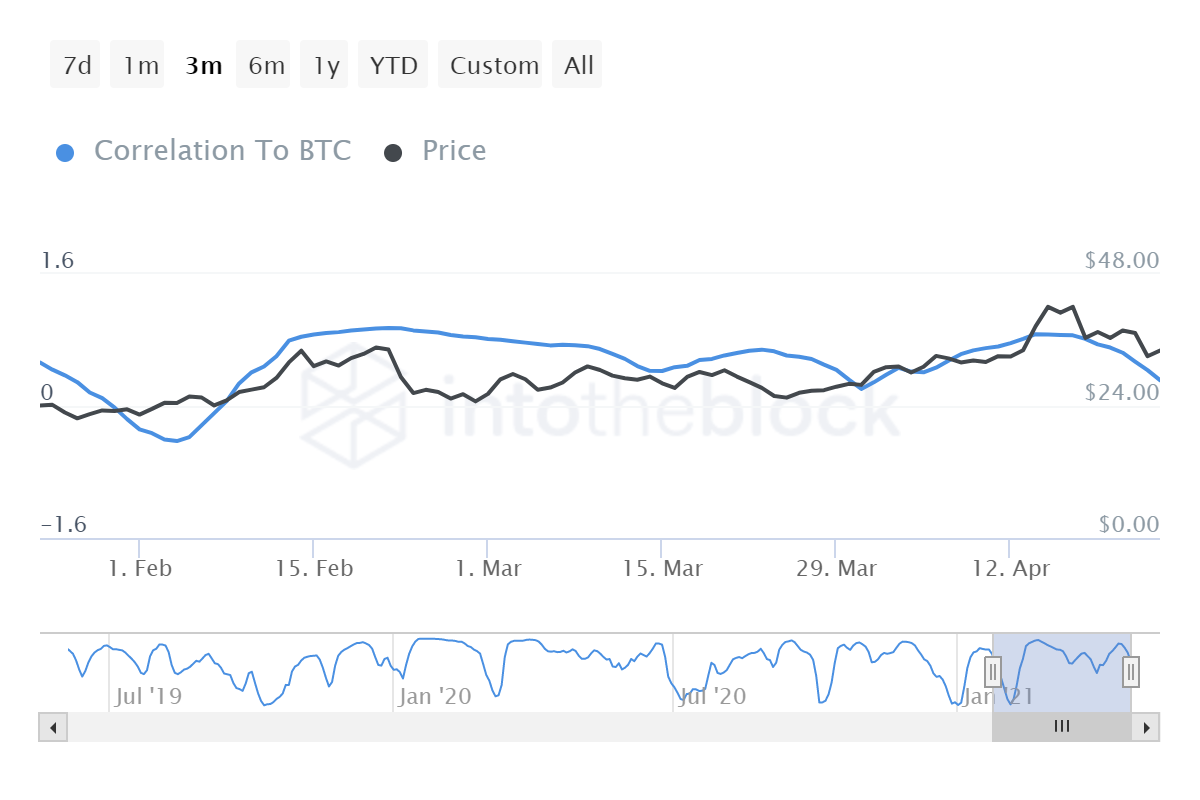Click the navigator left range handle
This screenshot has width=1200, height=800.
click(x=993, y=671)
